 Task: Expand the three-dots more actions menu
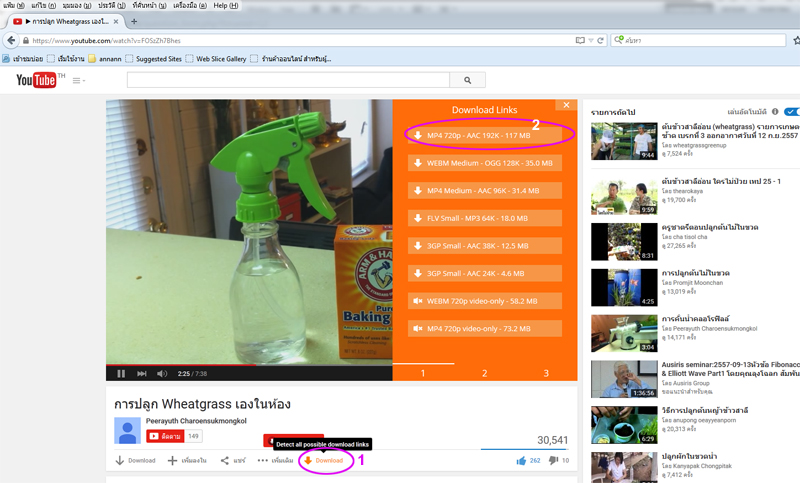coord(275,461)
